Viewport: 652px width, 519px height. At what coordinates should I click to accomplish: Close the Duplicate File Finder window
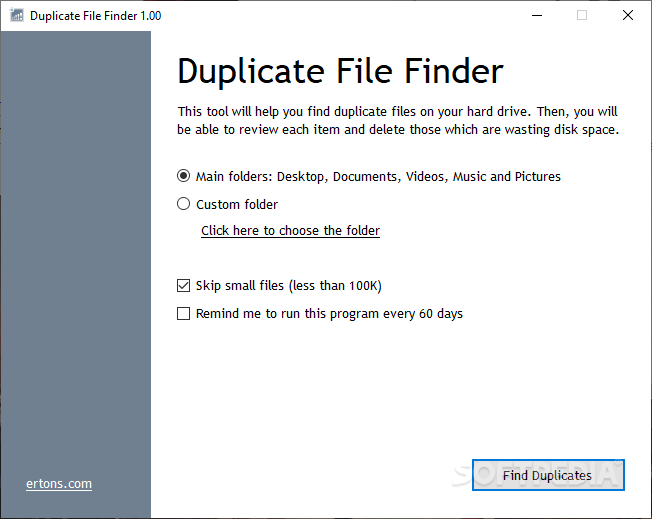pyautogui.click(x=627, y=15)
